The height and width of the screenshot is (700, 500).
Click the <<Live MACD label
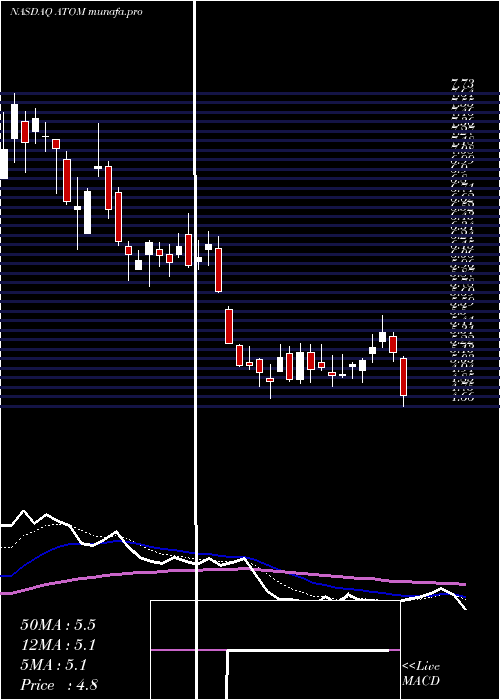(x=421, y=674)
